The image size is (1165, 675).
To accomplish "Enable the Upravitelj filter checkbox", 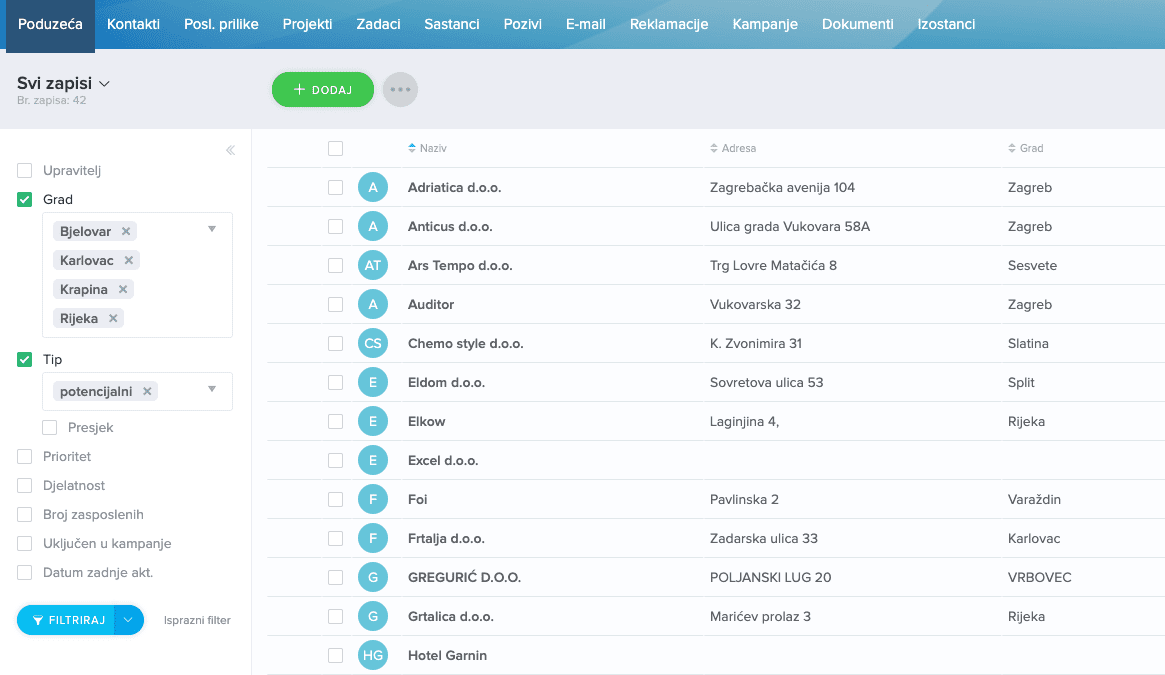I will 25,170.
